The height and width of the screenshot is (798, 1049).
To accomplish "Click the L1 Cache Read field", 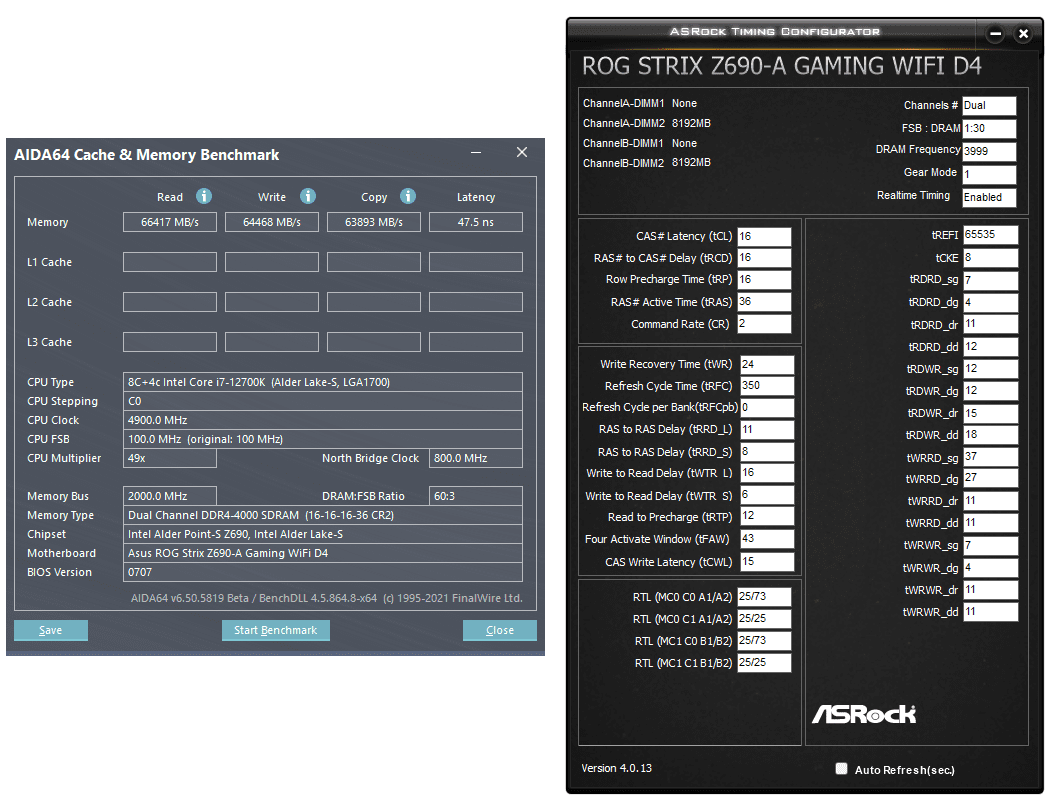I will (170, 262).
